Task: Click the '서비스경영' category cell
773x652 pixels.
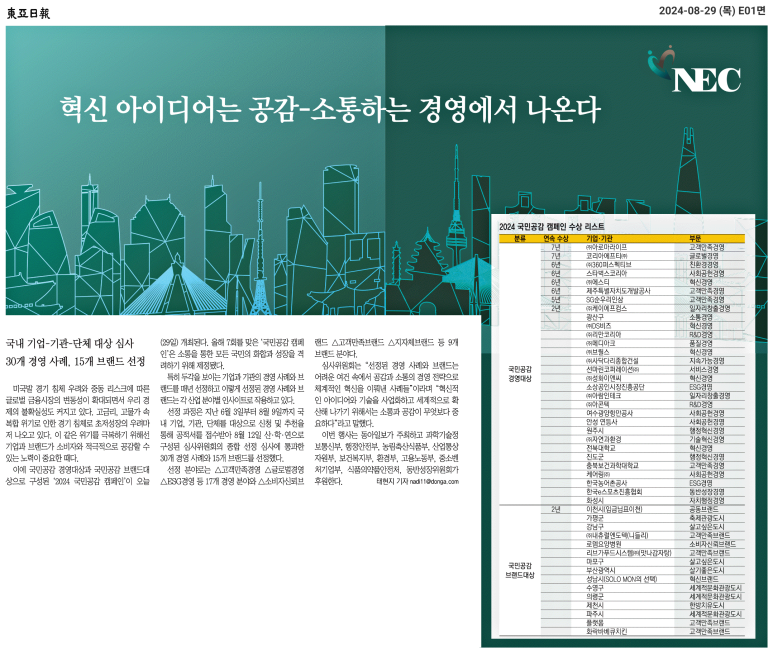Action: pos(703,369)
